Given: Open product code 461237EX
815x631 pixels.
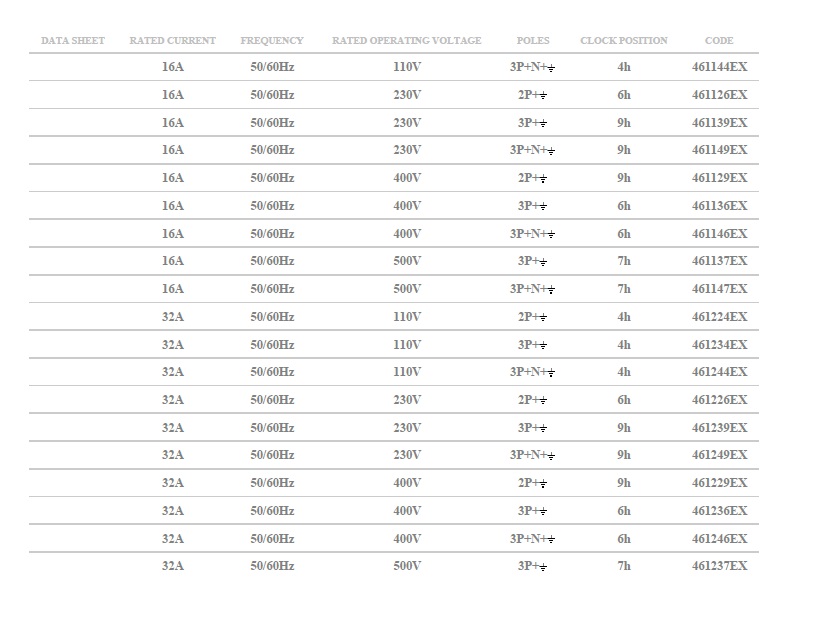Looking at the screenshot, I should (x=719, y=566).
